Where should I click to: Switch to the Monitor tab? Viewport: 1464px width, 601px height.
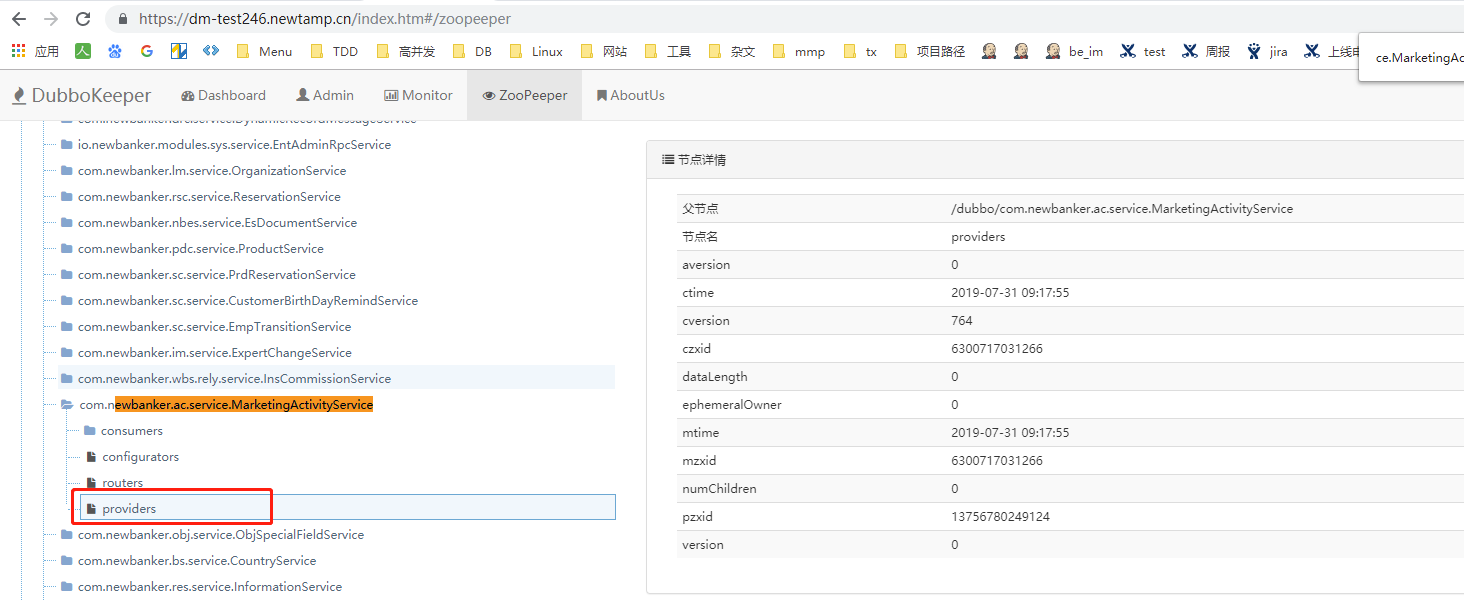click(x=418, y=96)
